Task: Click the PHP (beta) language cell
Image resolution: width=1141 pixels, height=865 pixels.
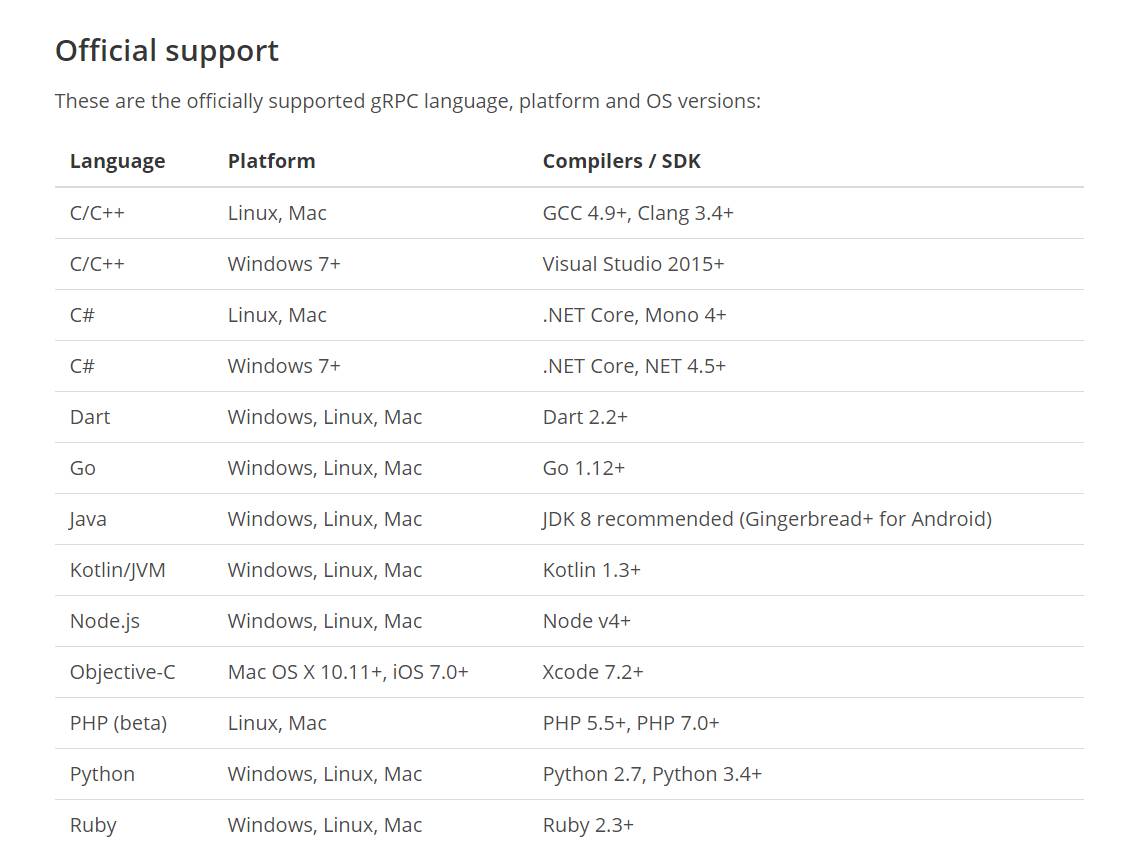Action: coord(118,723)
